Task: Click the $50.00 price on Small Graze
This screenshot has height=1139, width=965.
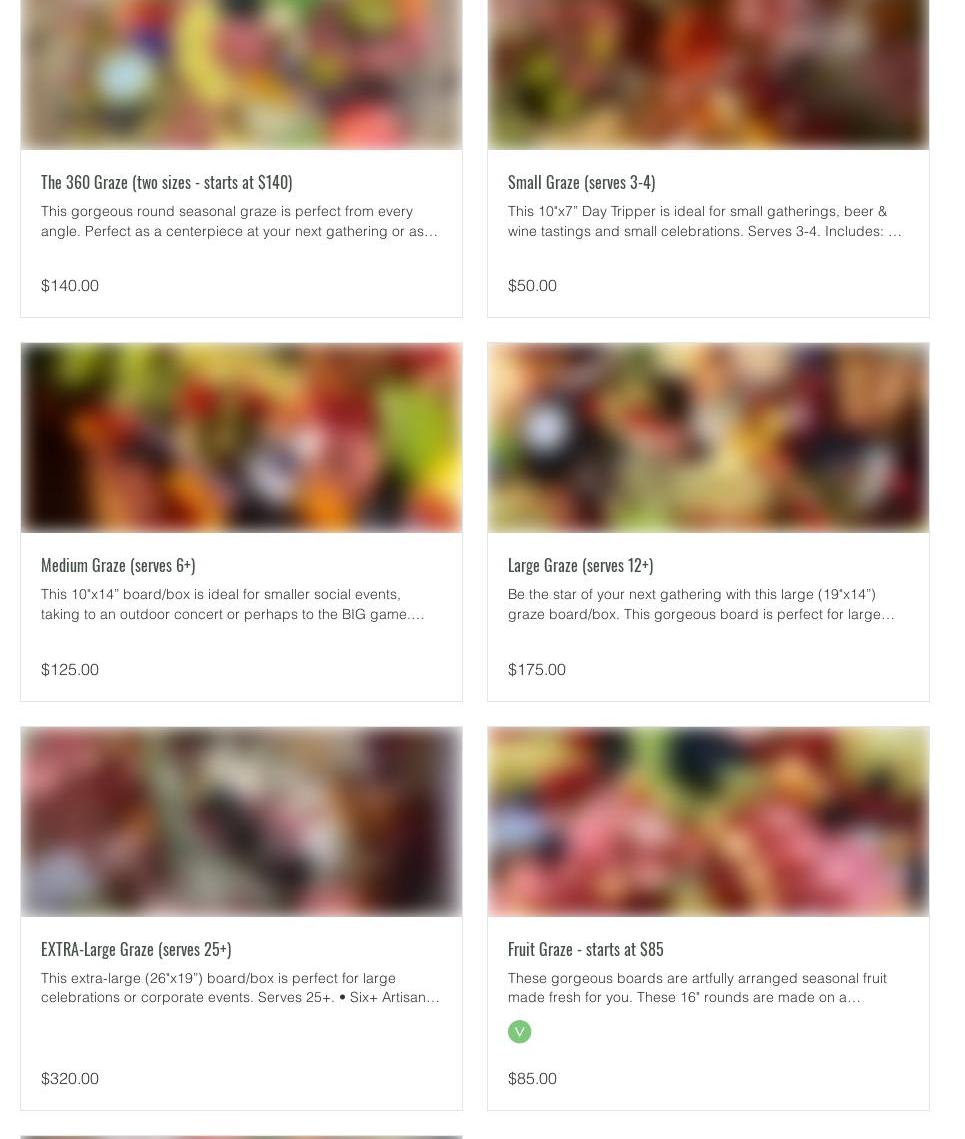Action: [x=532, y=285]
